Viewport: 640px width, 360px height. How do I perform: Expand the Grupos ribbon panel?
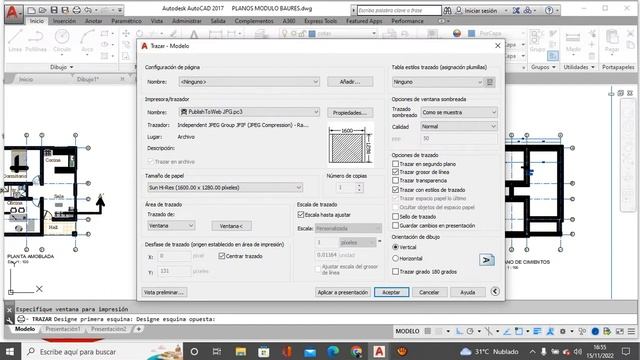[x=543, y=67]
